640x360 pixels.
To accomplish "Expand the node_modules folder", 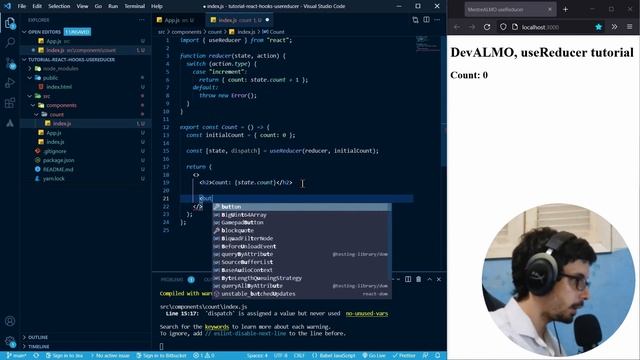I will [x=30, y=69].
